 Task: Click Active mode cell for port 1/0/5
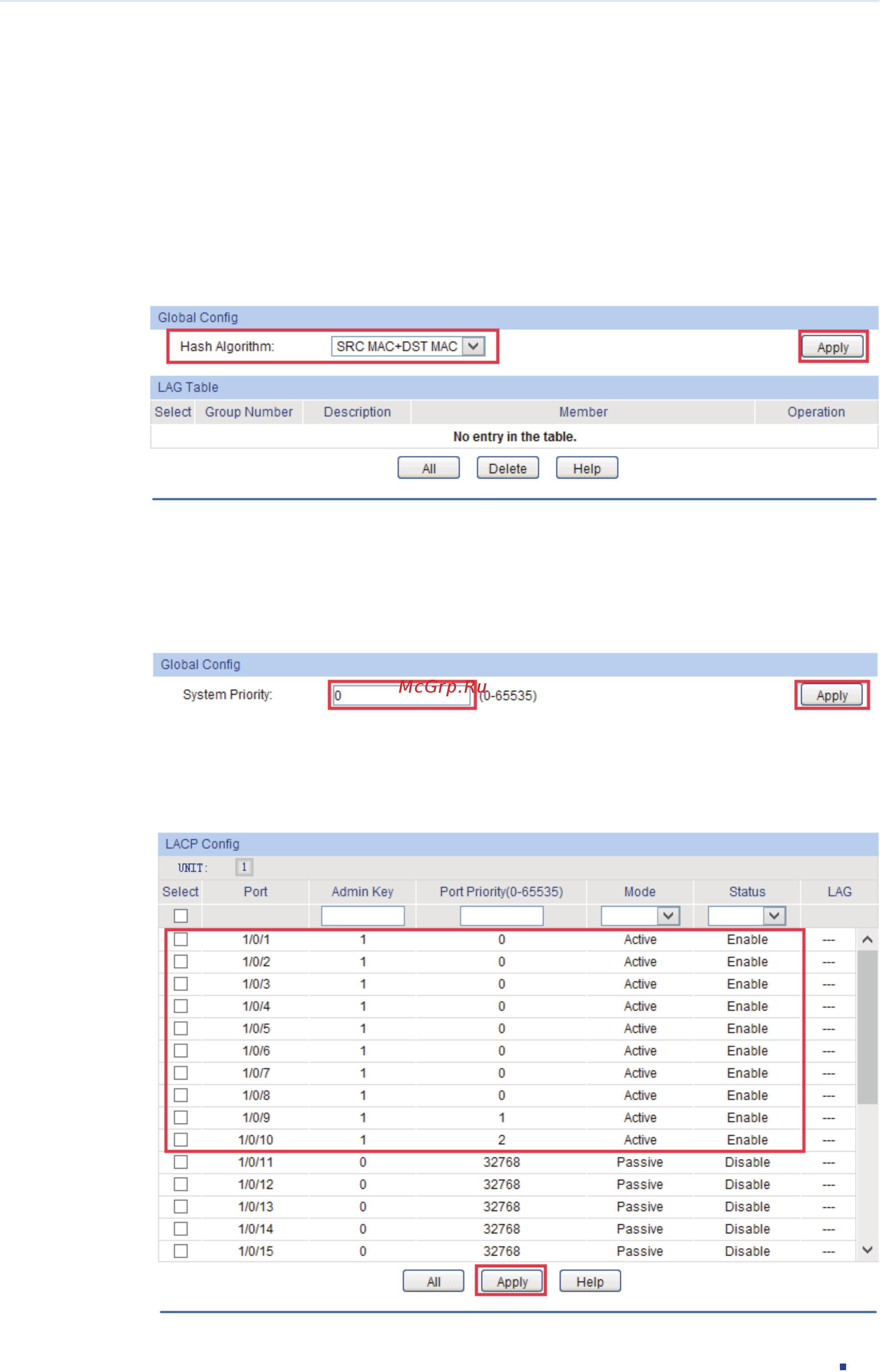point(639,1029)
